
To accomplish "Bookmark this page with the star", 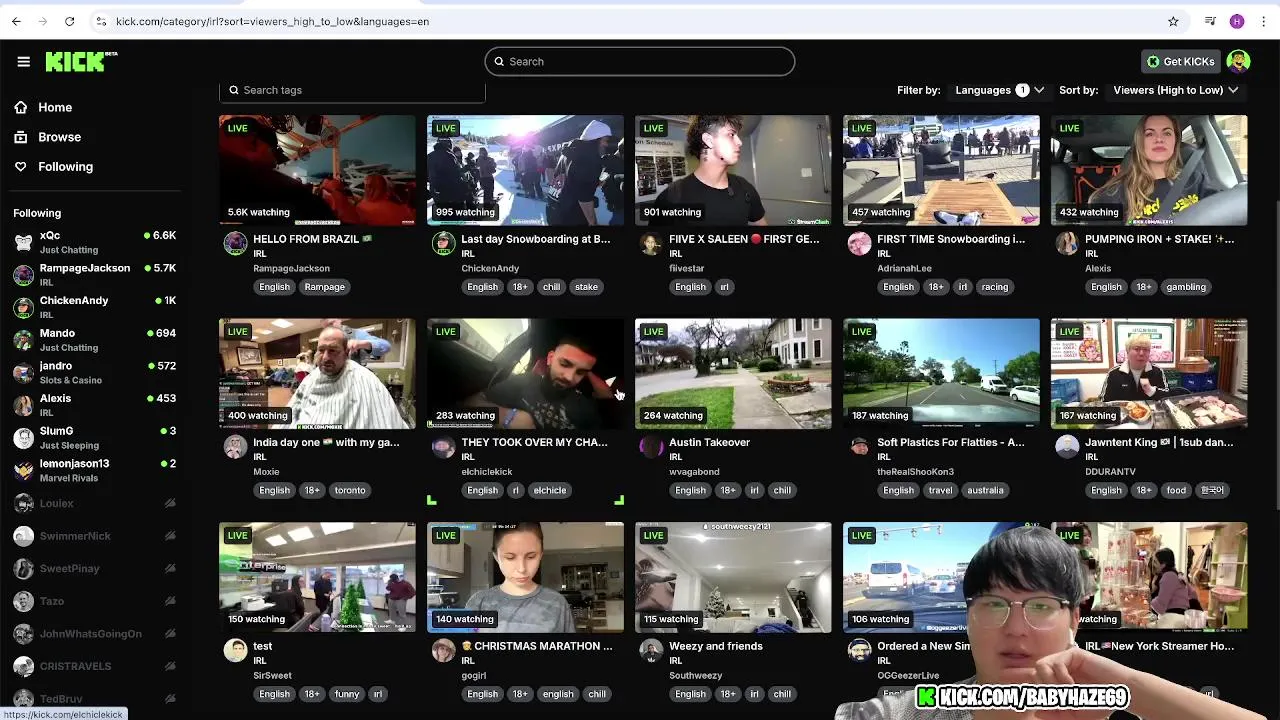I will [1173, 21].
